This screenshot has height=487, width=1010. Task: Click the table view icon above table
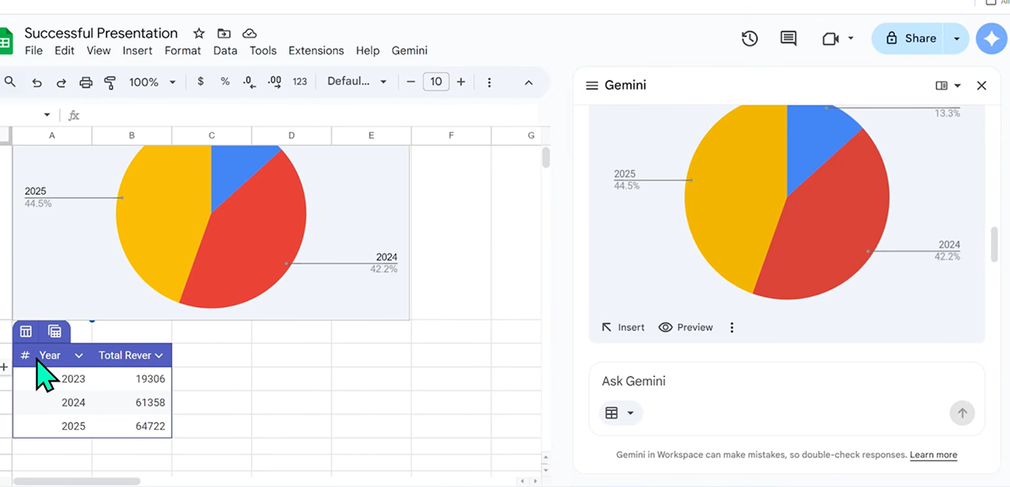(x=26, y=332)
